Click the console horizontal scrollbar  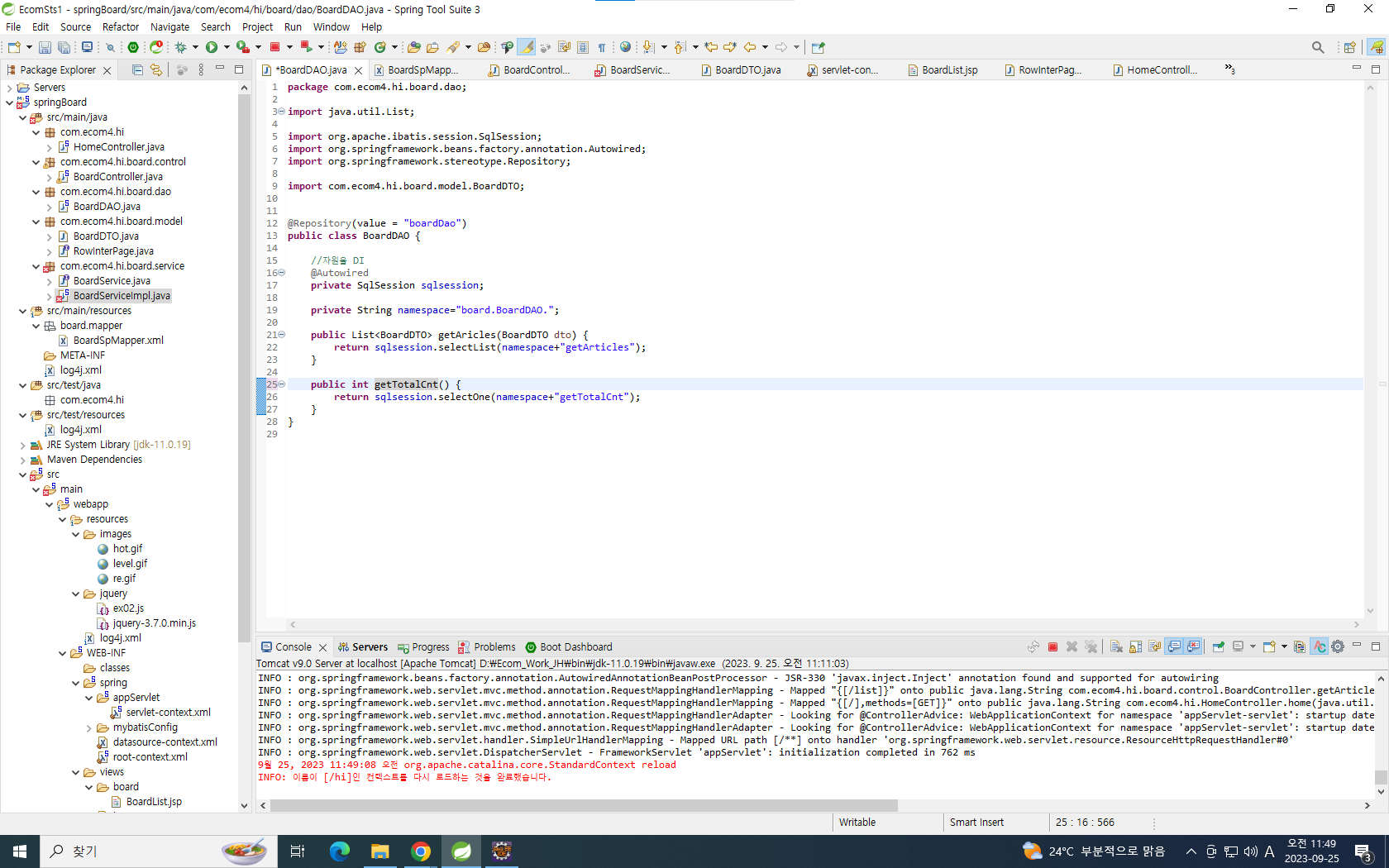[x=584, y=805]
